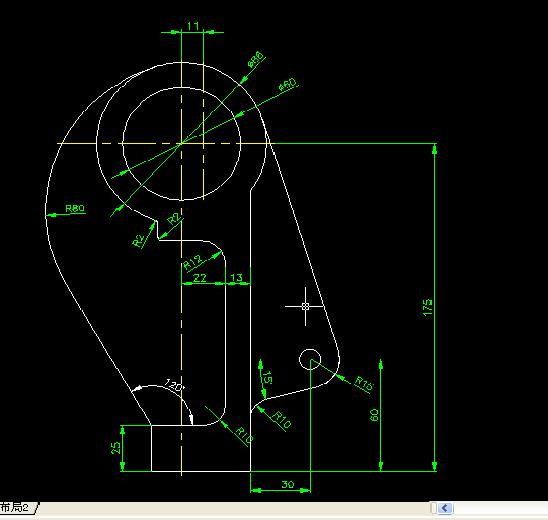
Task: Select the R10 text next to '15' dimension
Action: [281, 420]
